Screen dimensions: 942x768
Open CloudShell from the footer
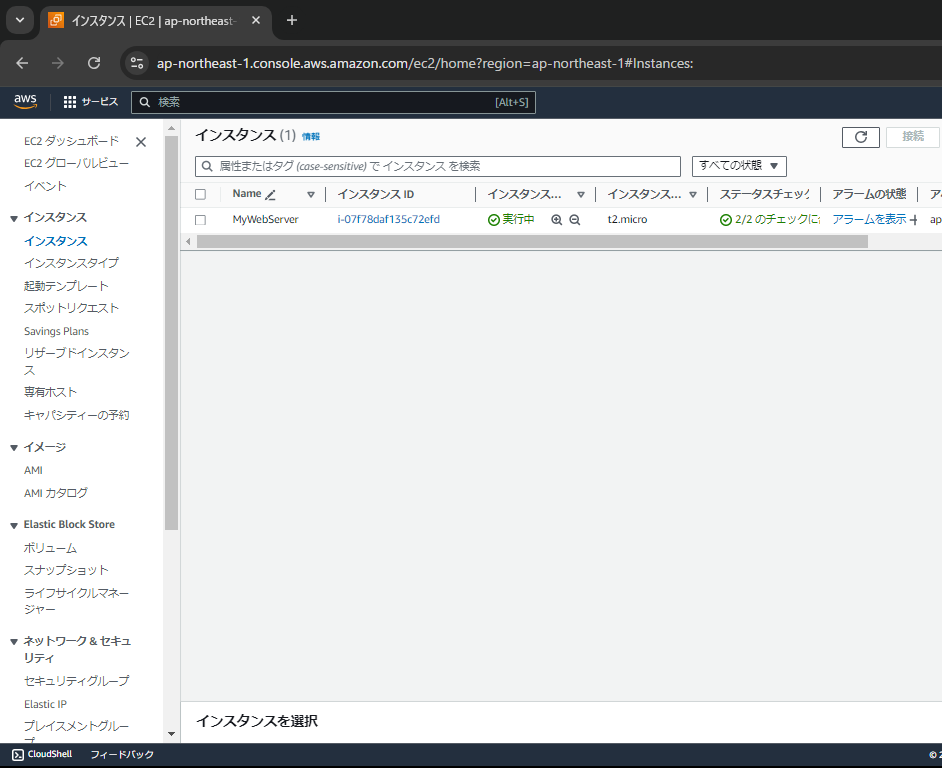[x=42, y=754]
